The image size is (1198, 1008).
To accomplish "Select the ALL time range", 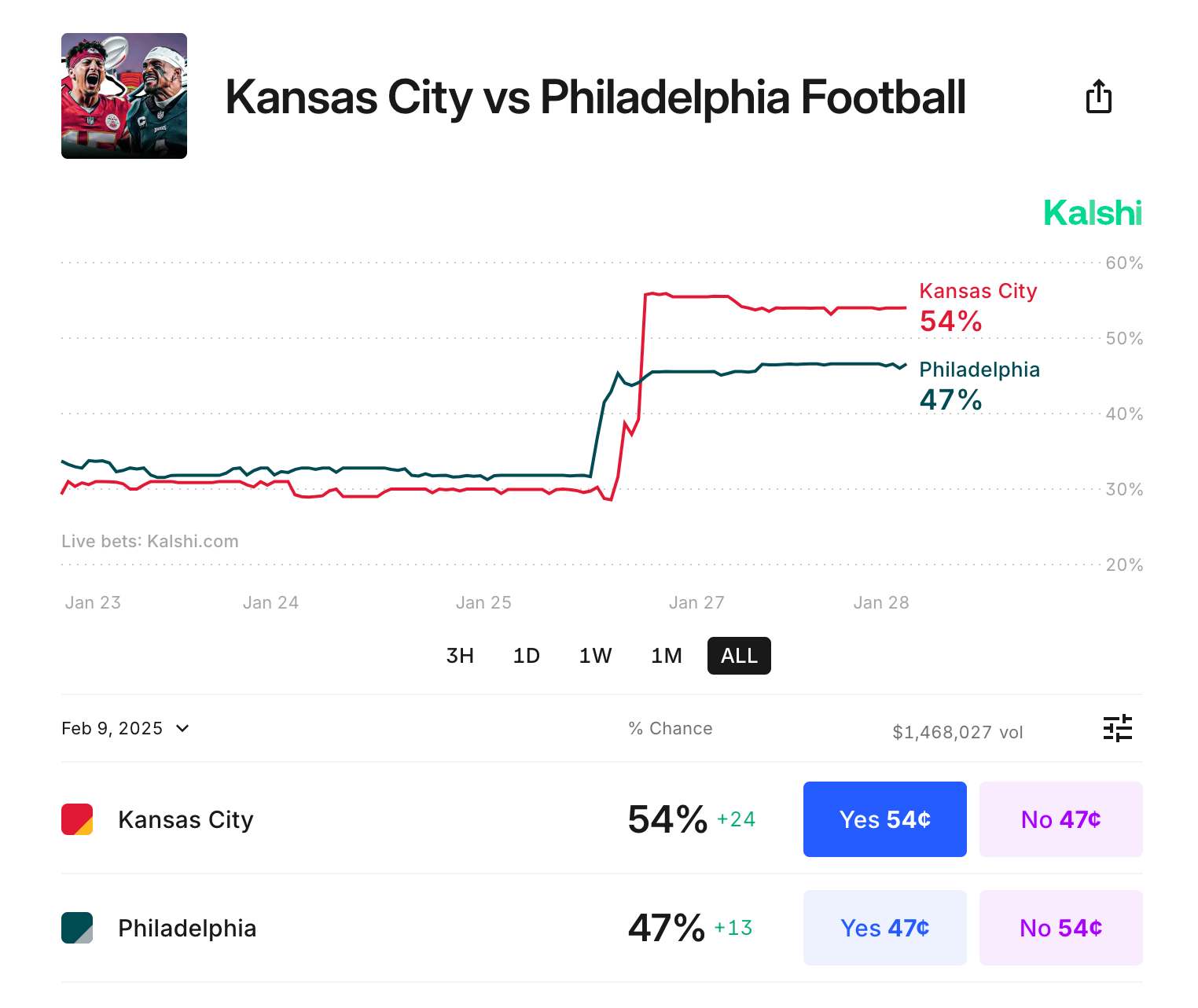I will point(739,656).
